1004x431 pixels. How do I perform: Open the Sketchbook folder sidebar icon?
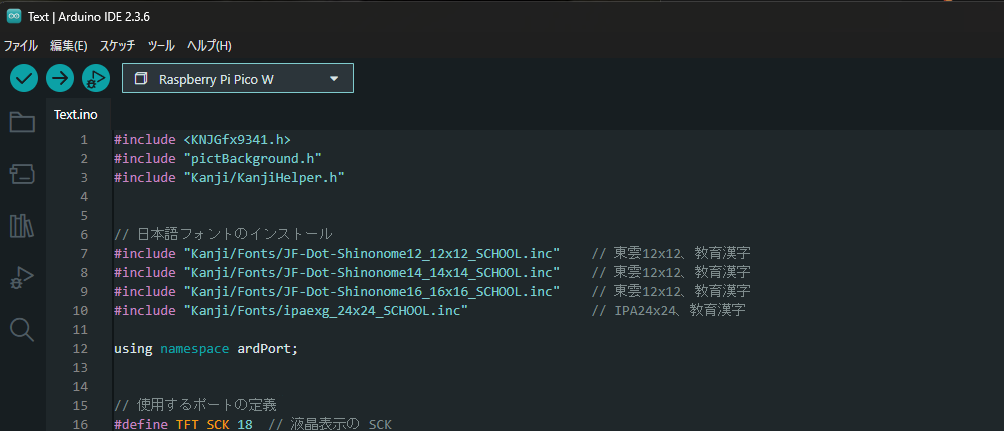[x=22, y=122]
